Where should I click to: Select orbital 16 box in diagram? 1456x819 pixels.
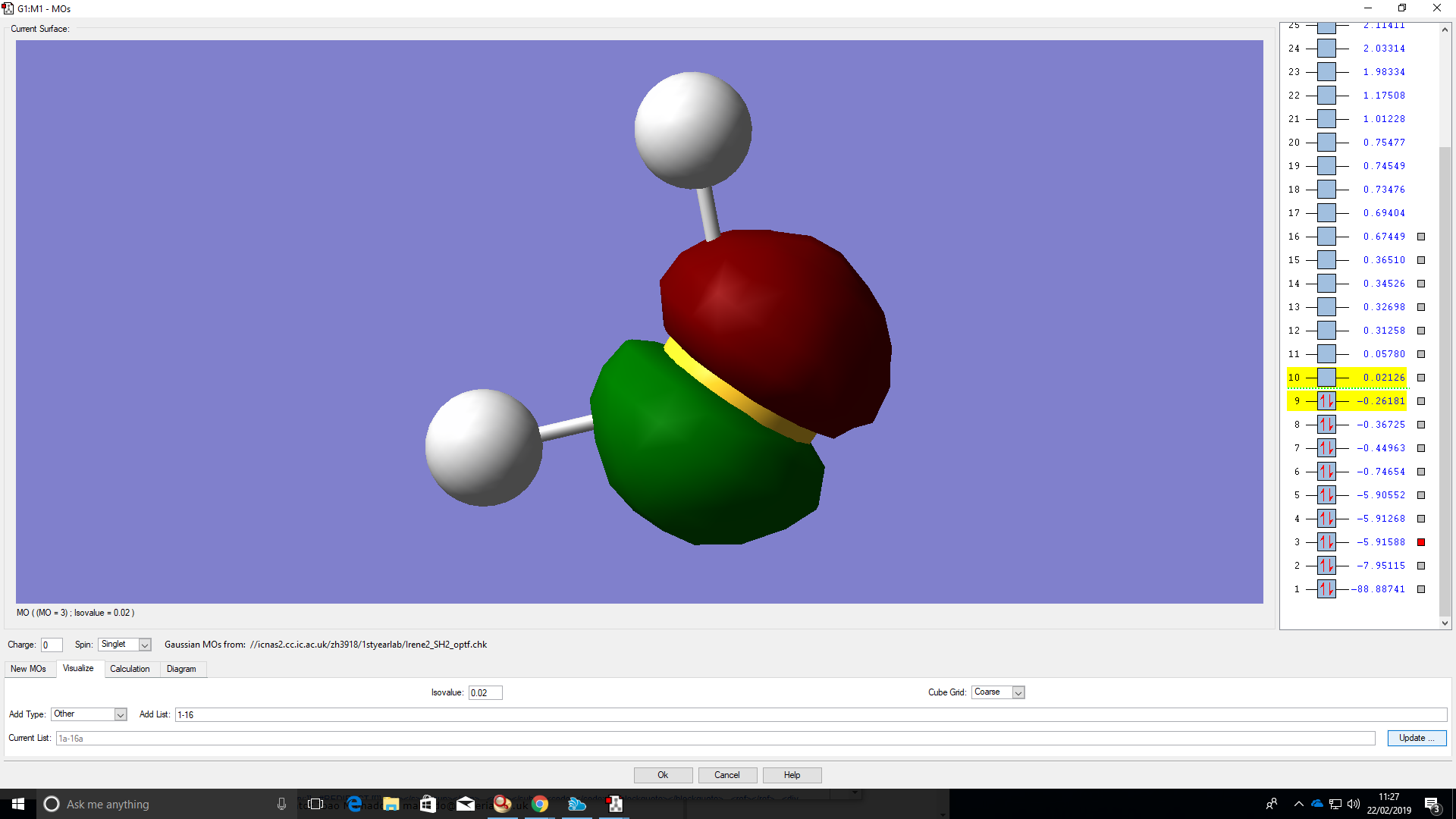click(1326, 237)
